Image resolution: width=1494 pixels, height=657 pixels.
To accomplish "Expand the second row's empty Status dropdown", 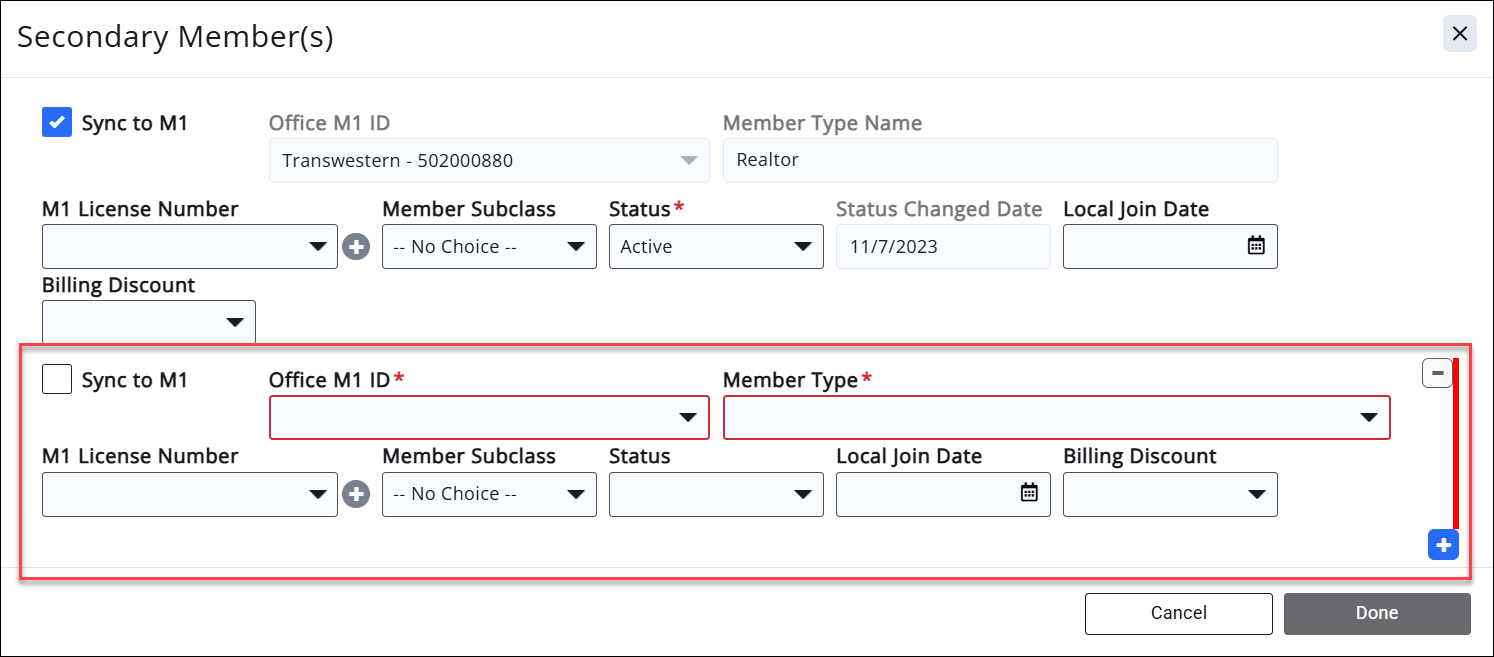I will (716, 494).
